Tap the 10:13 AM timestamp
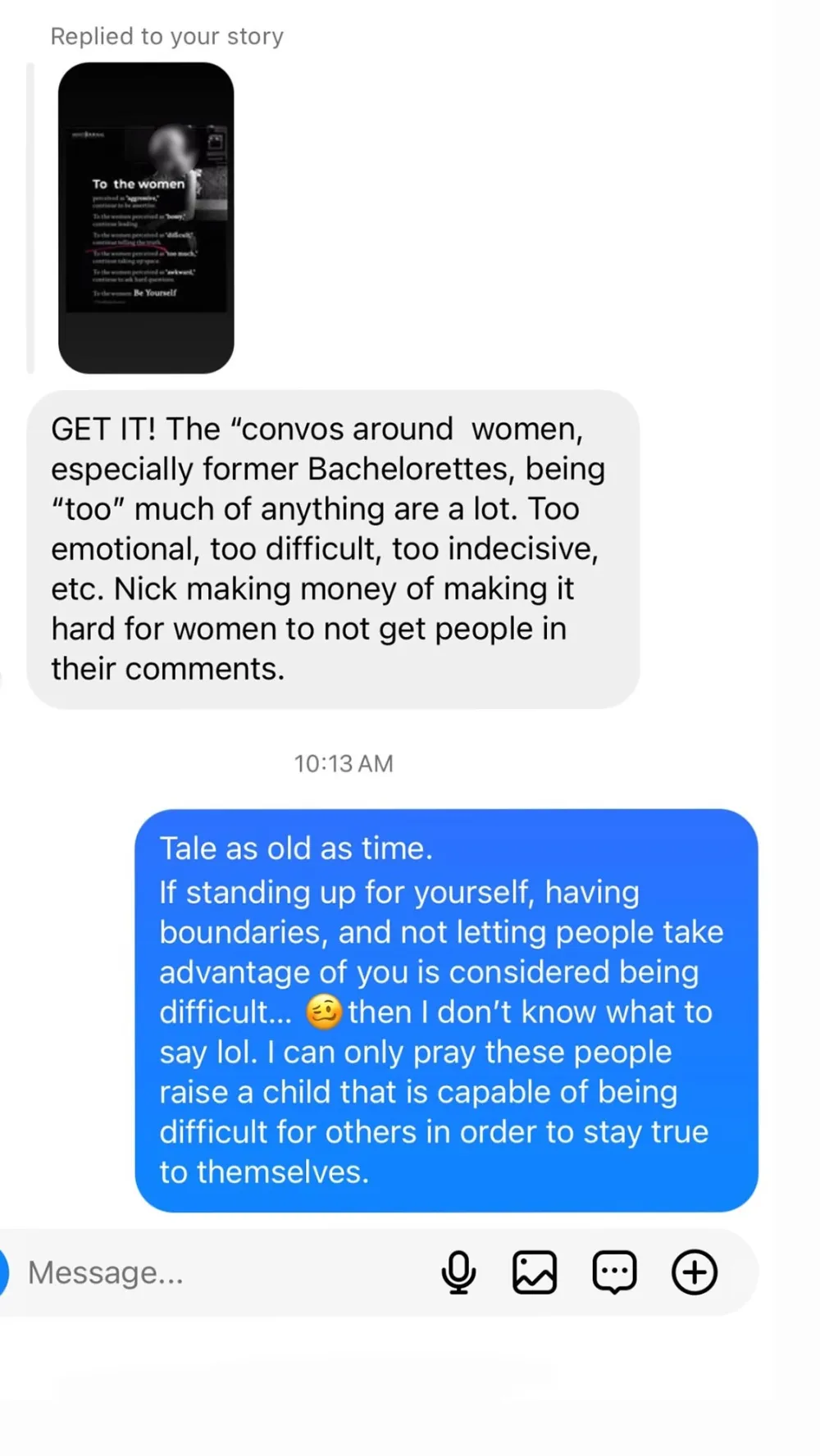The image size is (820, 1456). pos(344,763)
